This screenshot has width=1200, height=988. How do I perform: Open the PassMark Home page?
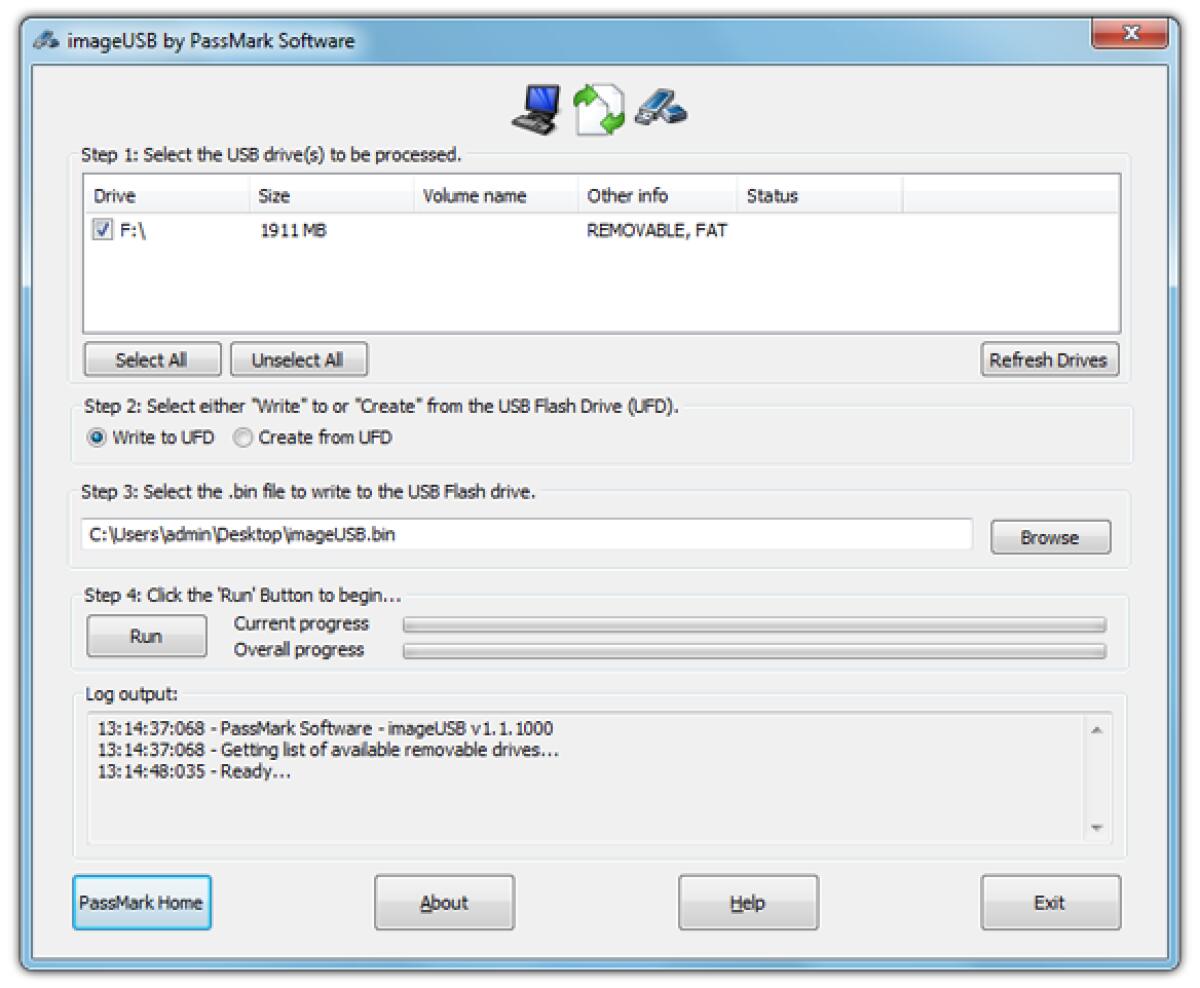(x=145, y=902)
